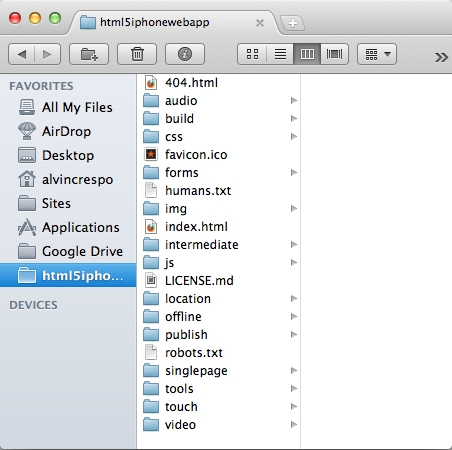
Task: Switch to list view mode
Action: [x=280, y=54]
